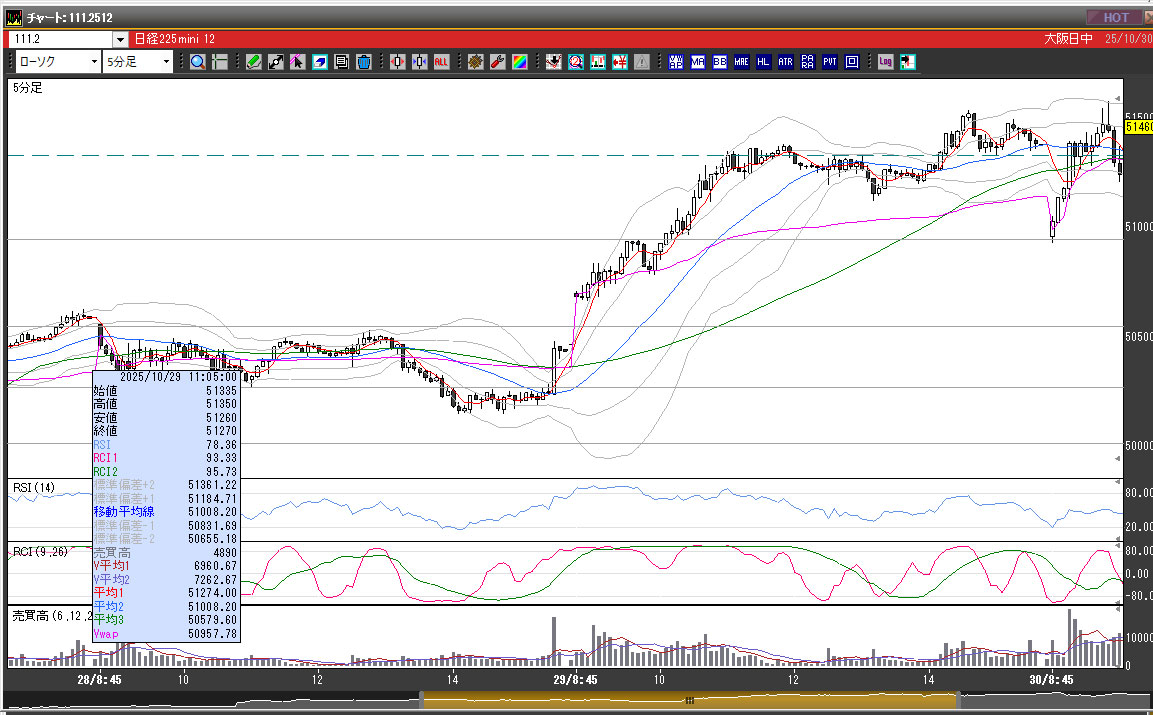
Task: Click the red ALL toolbar button
Action: (441, 62)
